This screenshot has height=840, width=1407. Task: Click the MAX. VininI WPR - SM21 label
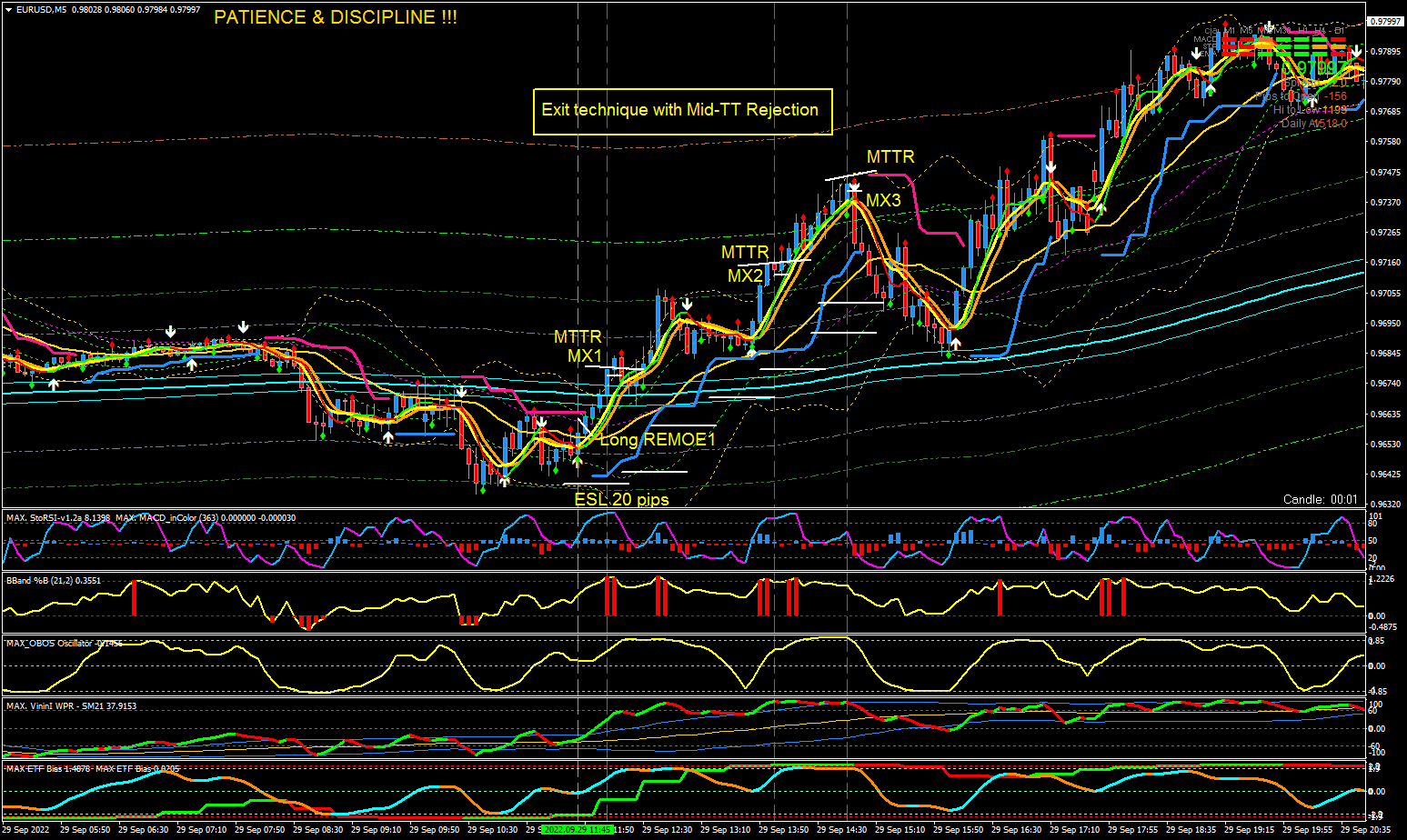(x=71, y=705)
